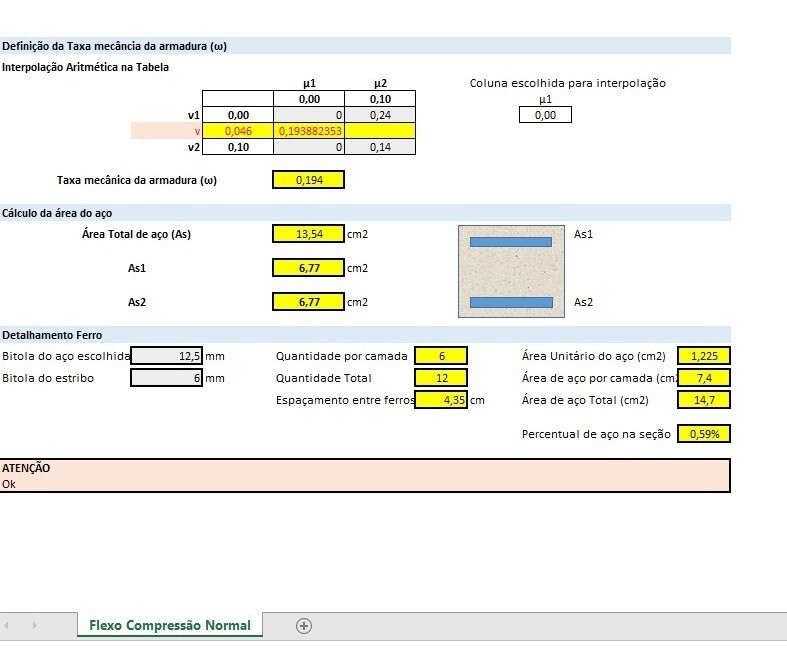Select the Bitola do aço escolhida 12,5 cell

(x=167, y=356)
